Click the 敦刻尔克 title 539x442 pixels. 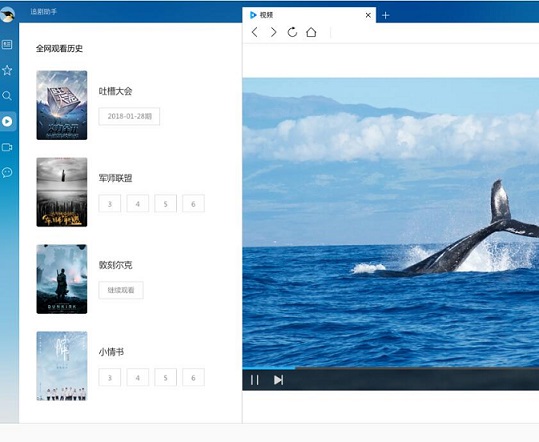116,265
